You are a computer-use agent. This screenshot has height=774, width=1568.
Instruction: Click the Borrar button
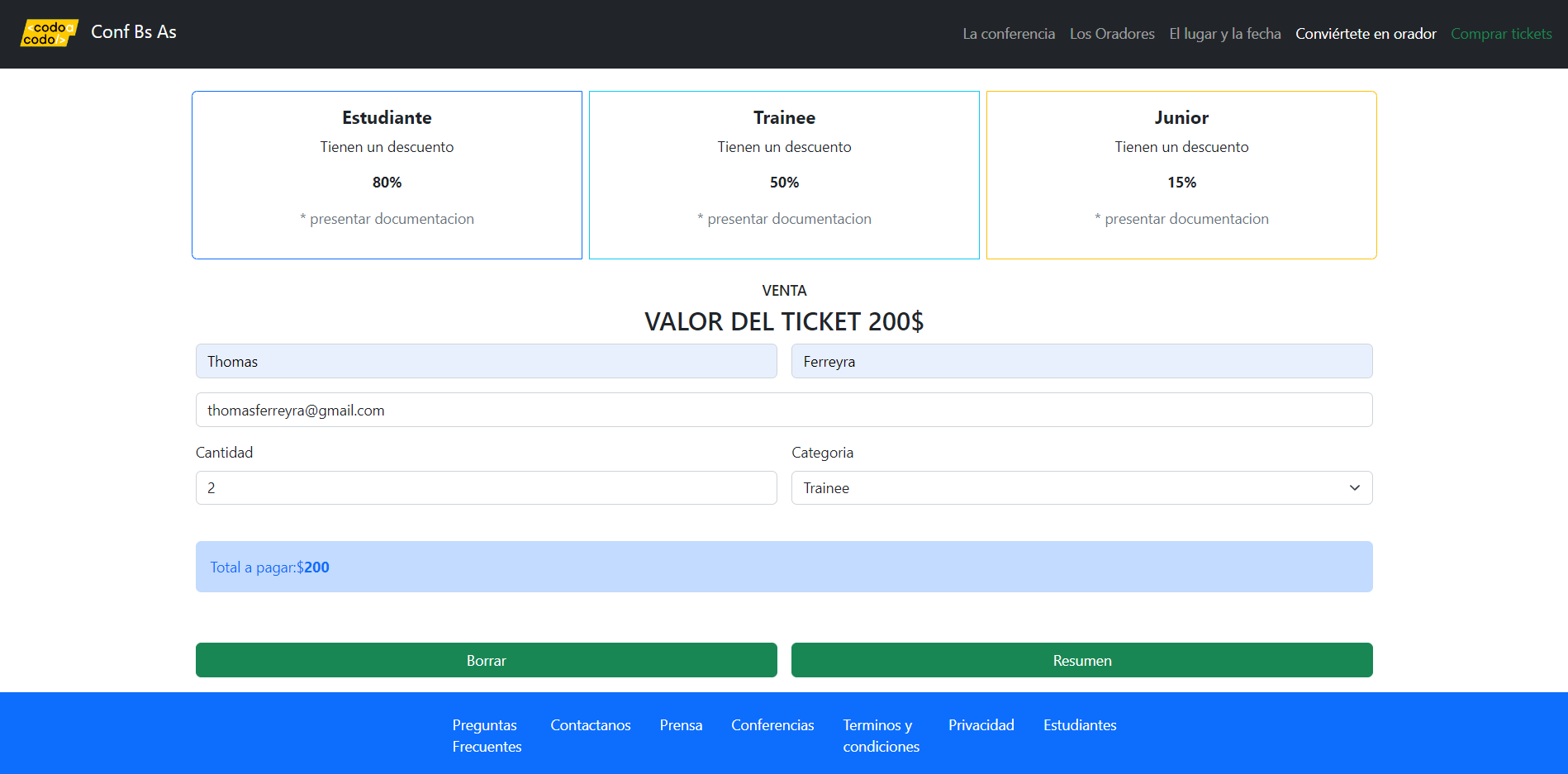[x=486, y=660]
